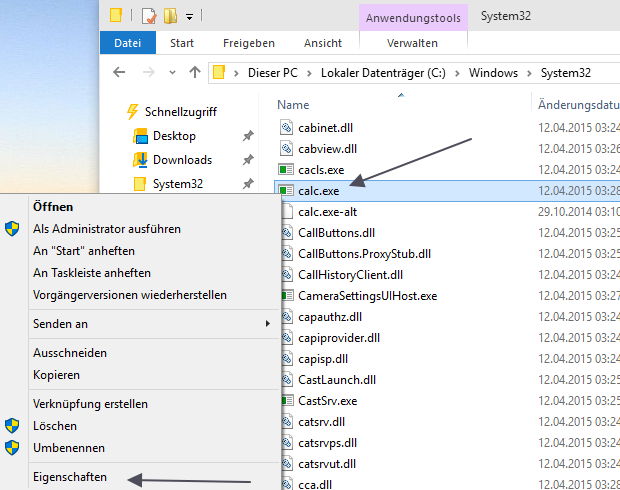Viewport: 620px width, 490px height.
Task: Open the pinned System32 folder in navigation
Action: tap(168, 184)
